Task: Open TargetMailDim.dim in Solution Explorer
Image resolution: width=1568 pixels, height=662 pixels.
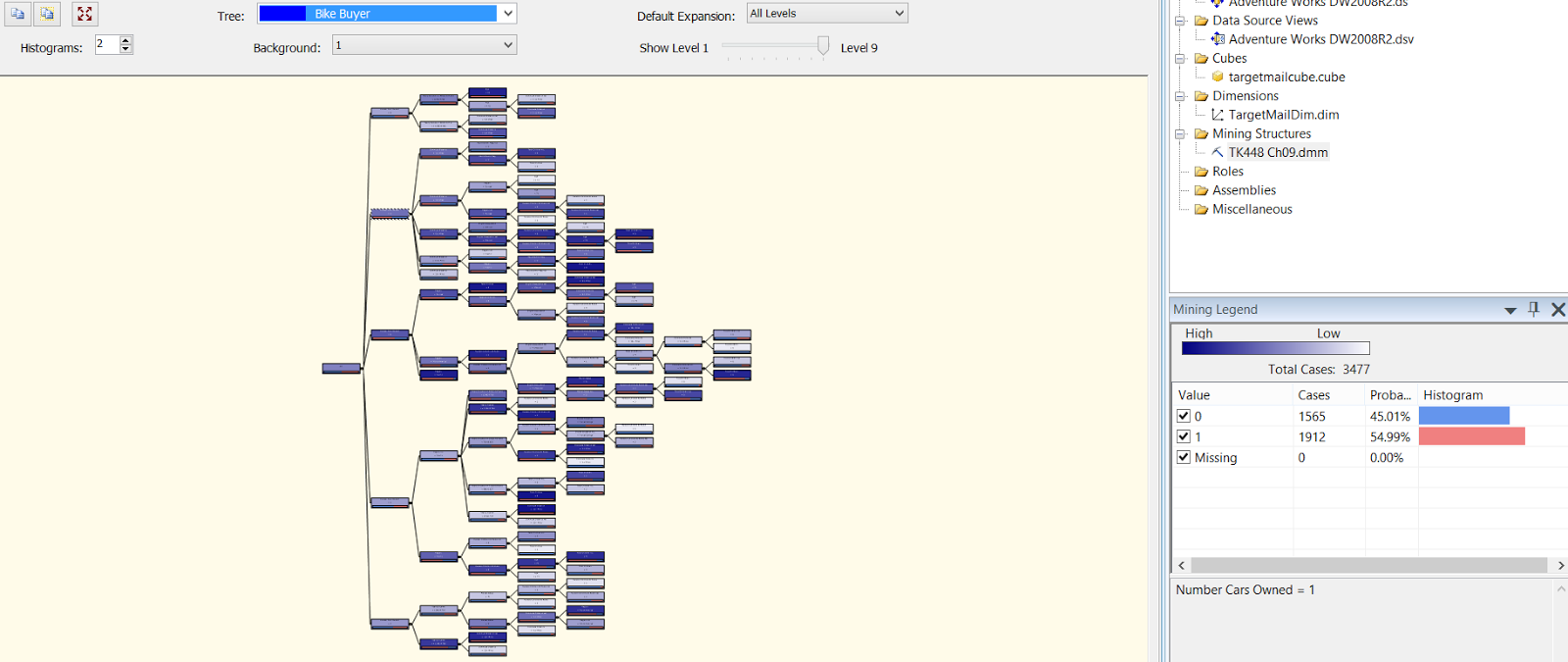Action: 1284,115
